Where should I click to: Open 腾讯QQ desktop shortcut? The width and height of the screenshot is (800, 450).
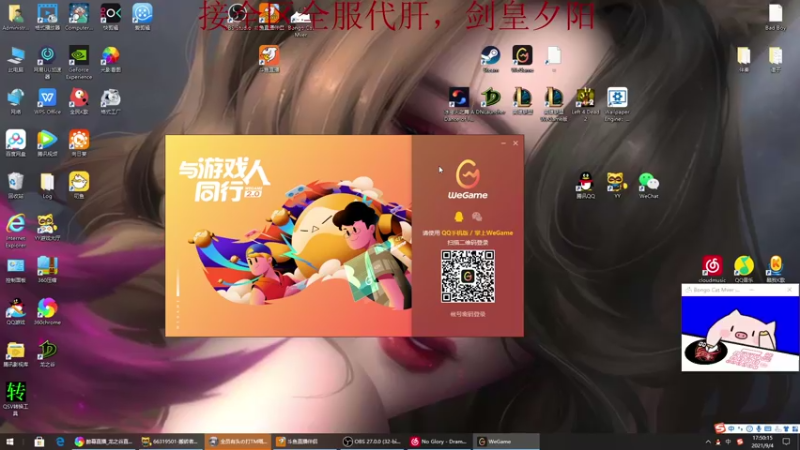(585, 186)
